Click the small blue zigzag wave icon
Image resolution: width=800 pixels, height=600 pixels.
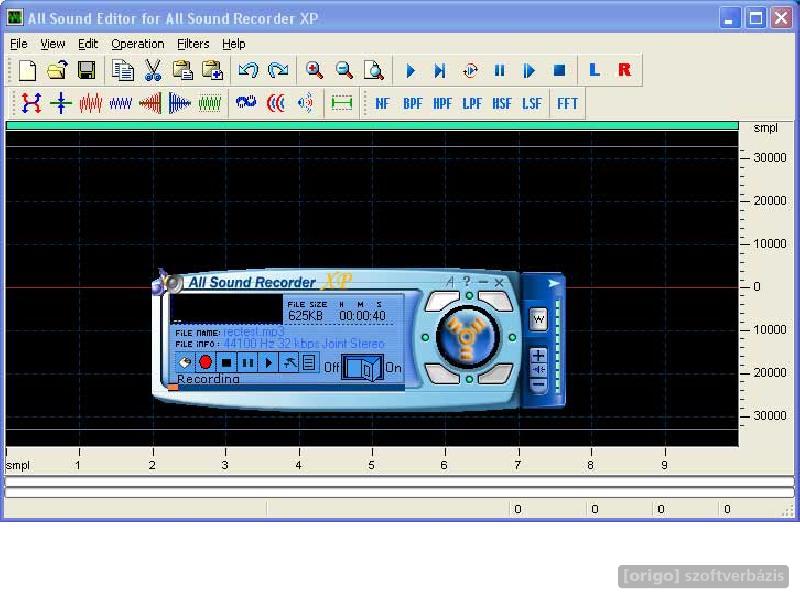tap(120, 104)
